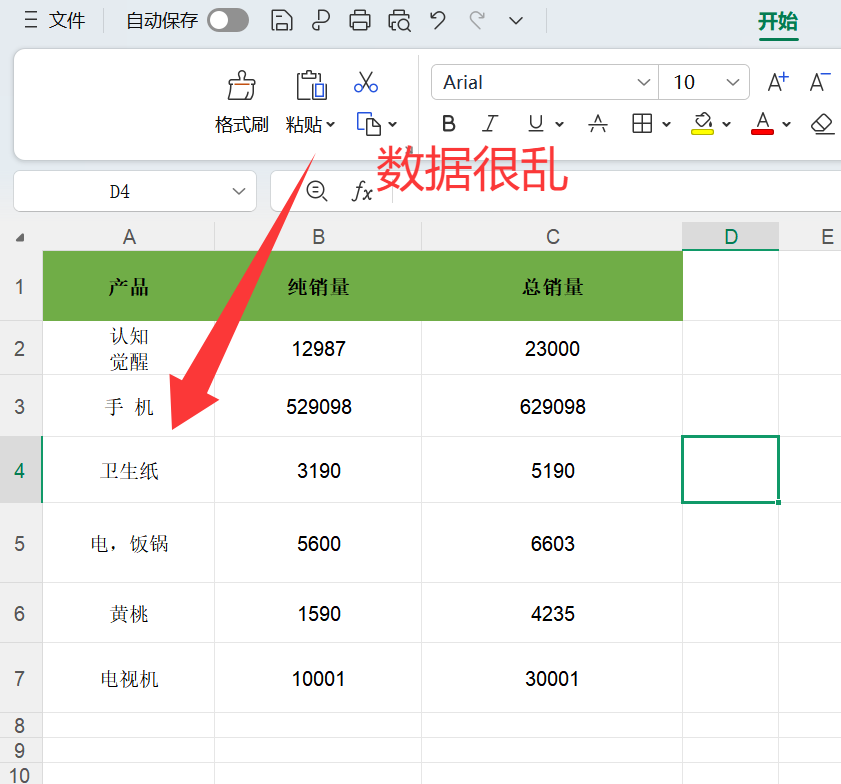Click the eraser Clear Formatting icon
This screenshot has width=841, height=784.
pos(822,123)
